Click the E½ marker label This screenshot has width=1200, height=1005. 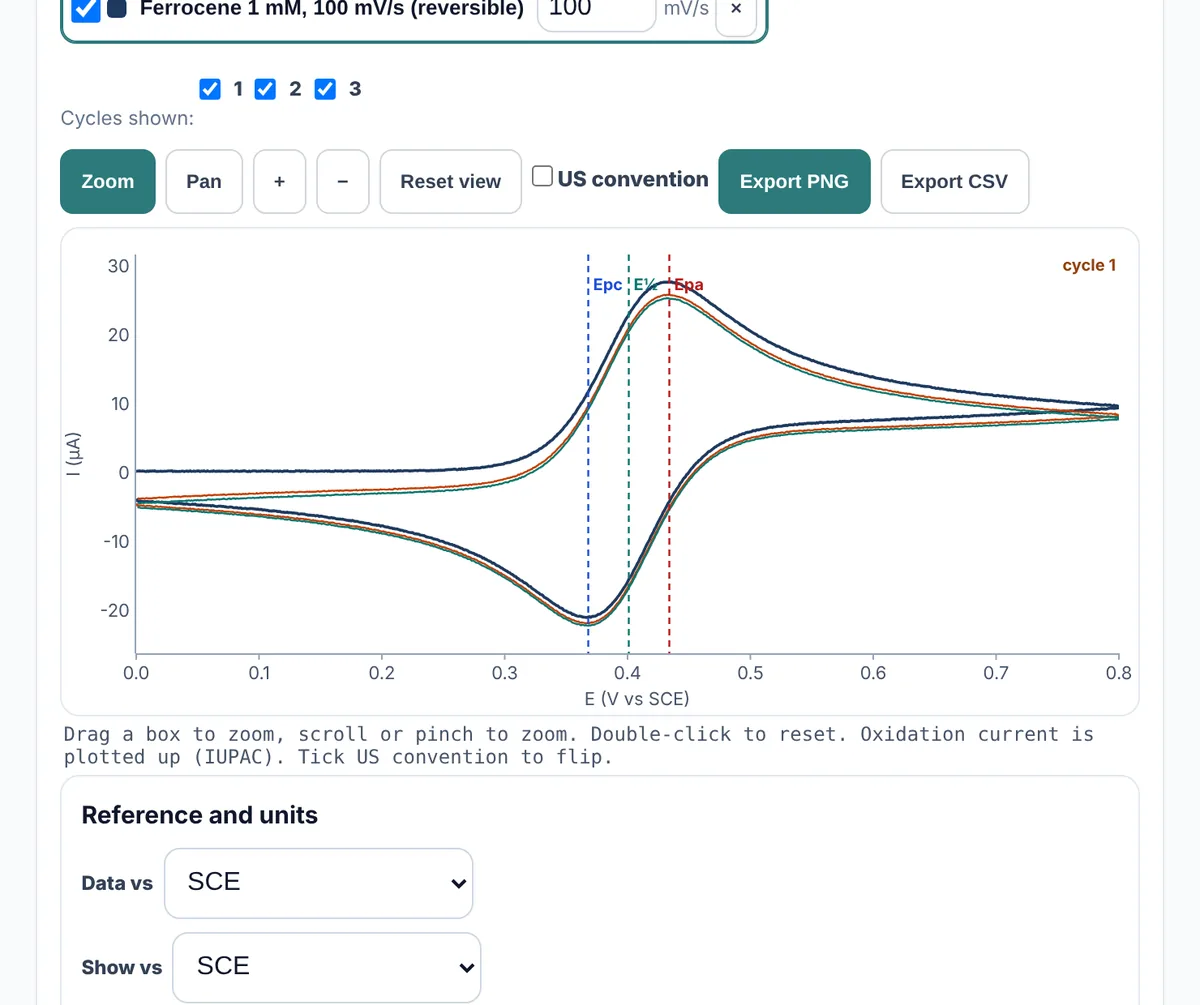click(645, 285)
